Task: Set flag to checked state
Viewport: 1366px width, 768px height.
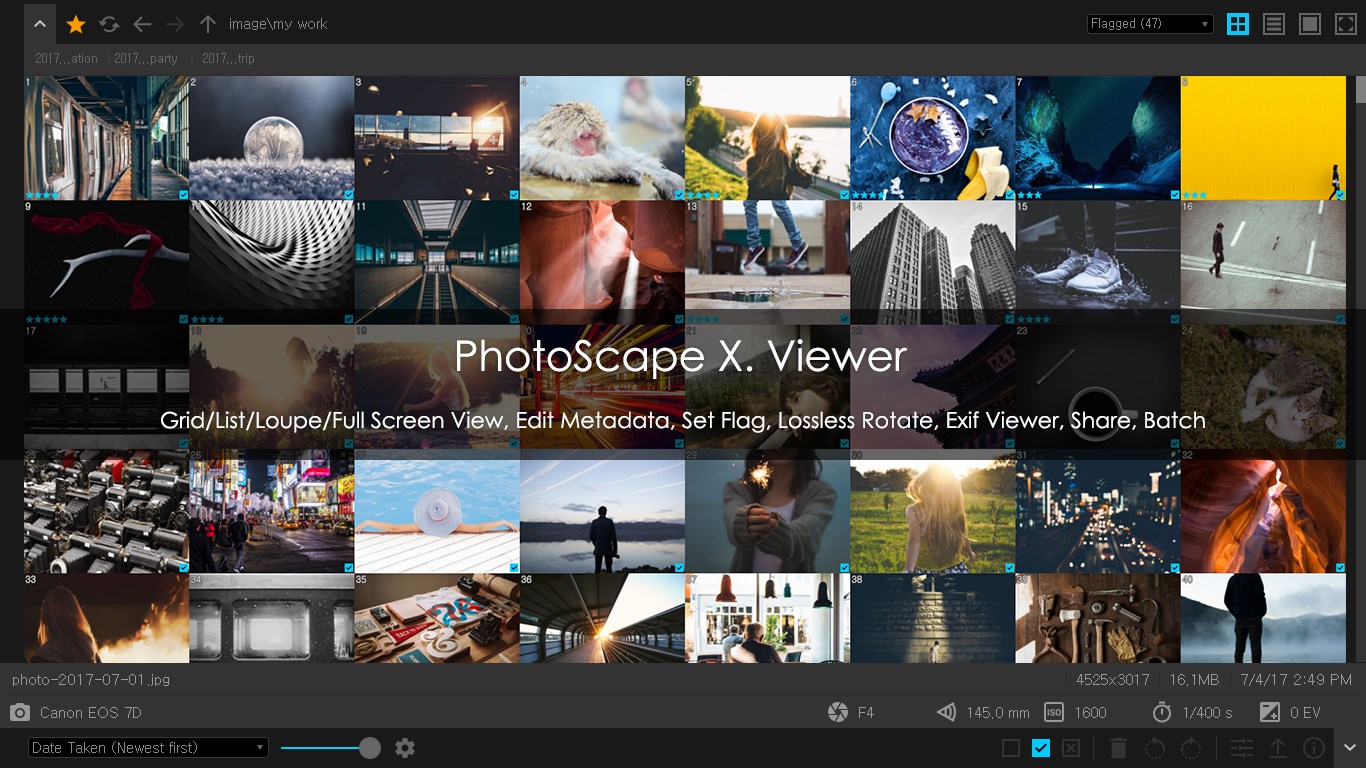Action: point(1040,747)
